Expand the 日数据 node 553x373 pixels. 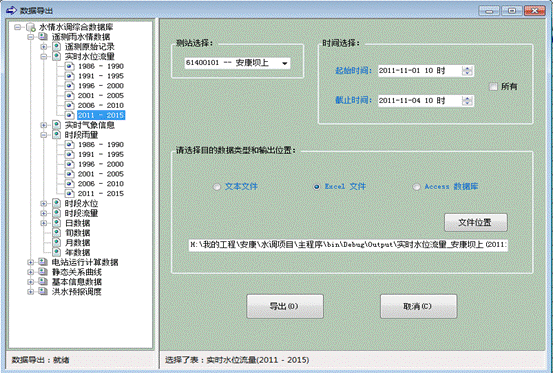tap(43, 223)
